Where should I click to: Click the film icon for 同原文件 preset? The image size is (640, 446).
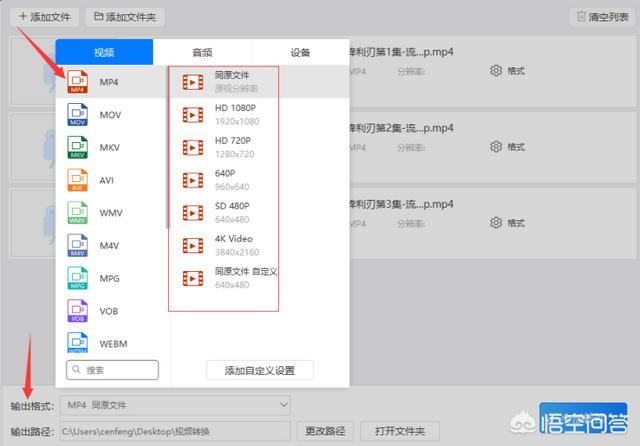193,82
